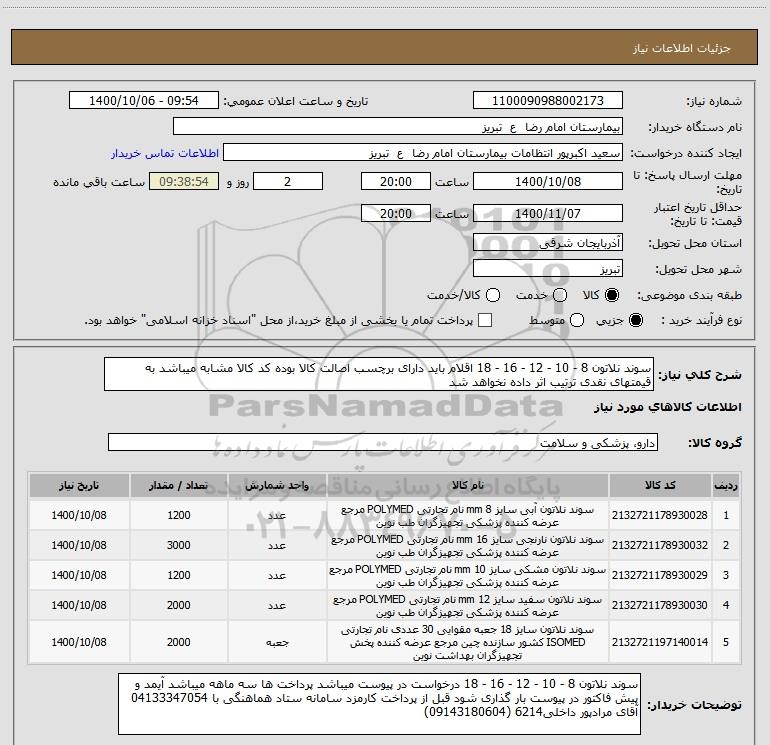Select the خدمت radio button
The width and height of the screenshot is (770, 745).
(x=560, y=295)
